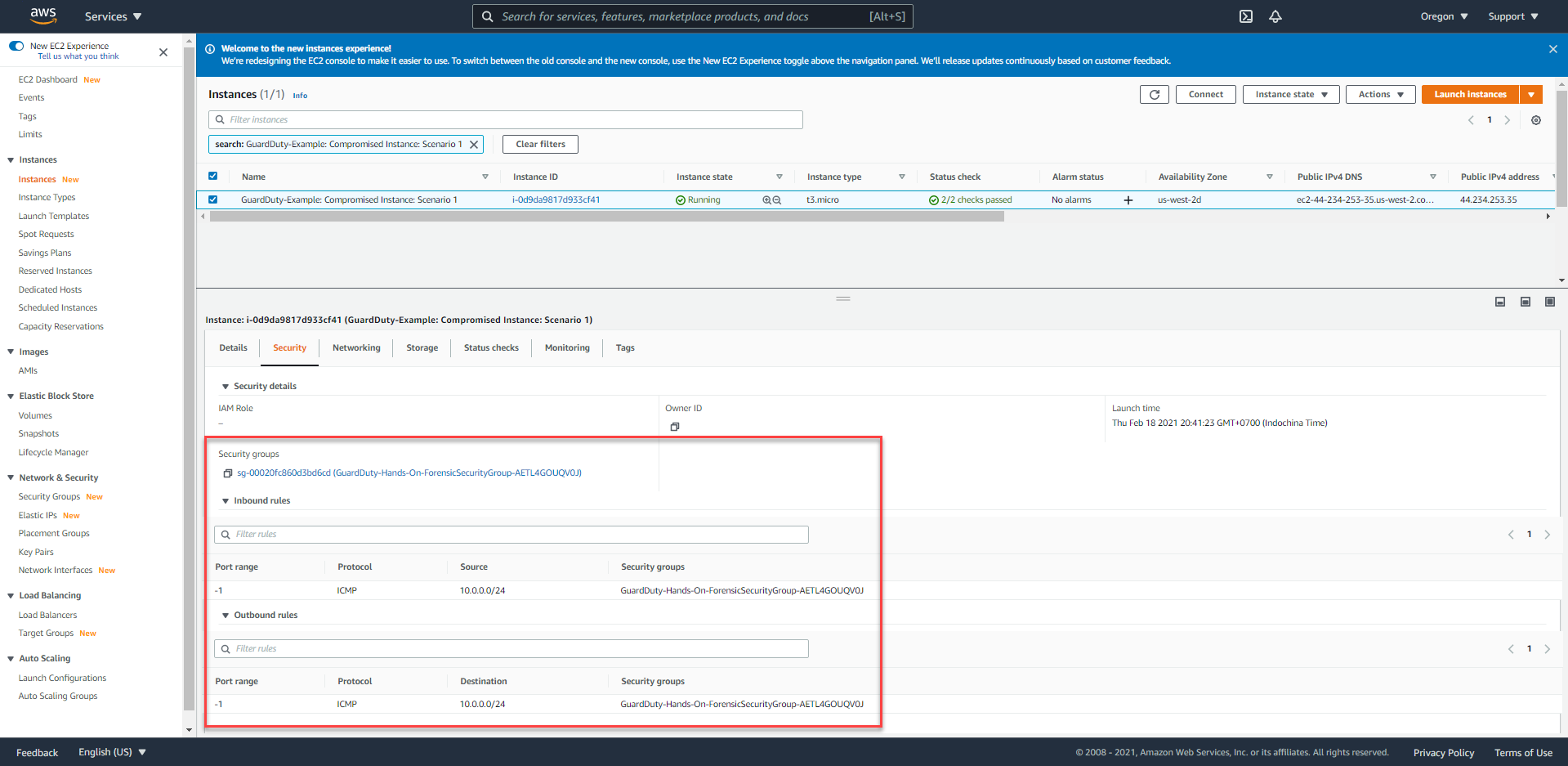Go to next inbound rules page
The image size is (1568, 766).
(x=1548, y=535)
